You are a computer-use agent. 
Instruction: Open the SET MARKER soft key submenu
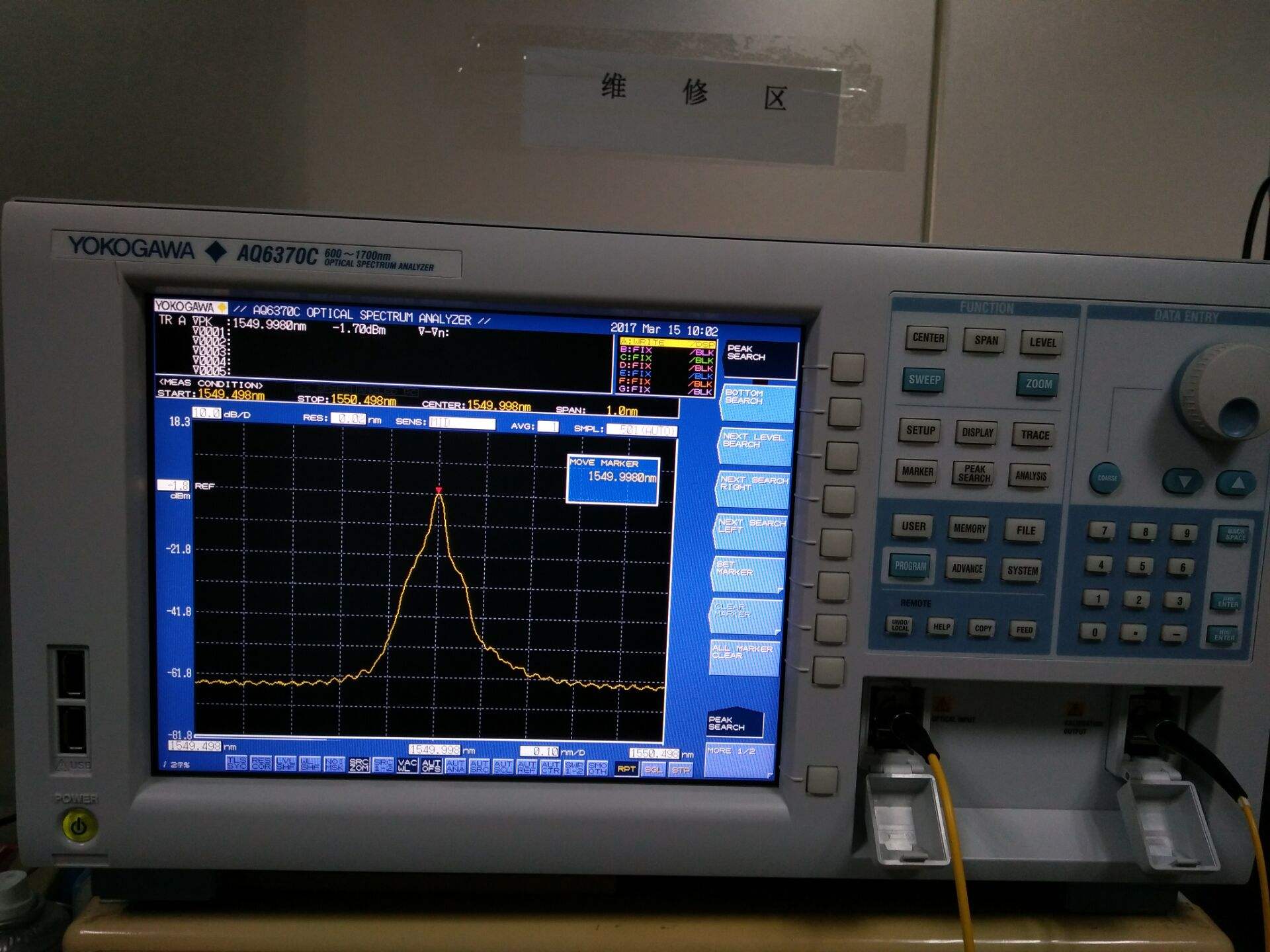click(x=748, y=573)
